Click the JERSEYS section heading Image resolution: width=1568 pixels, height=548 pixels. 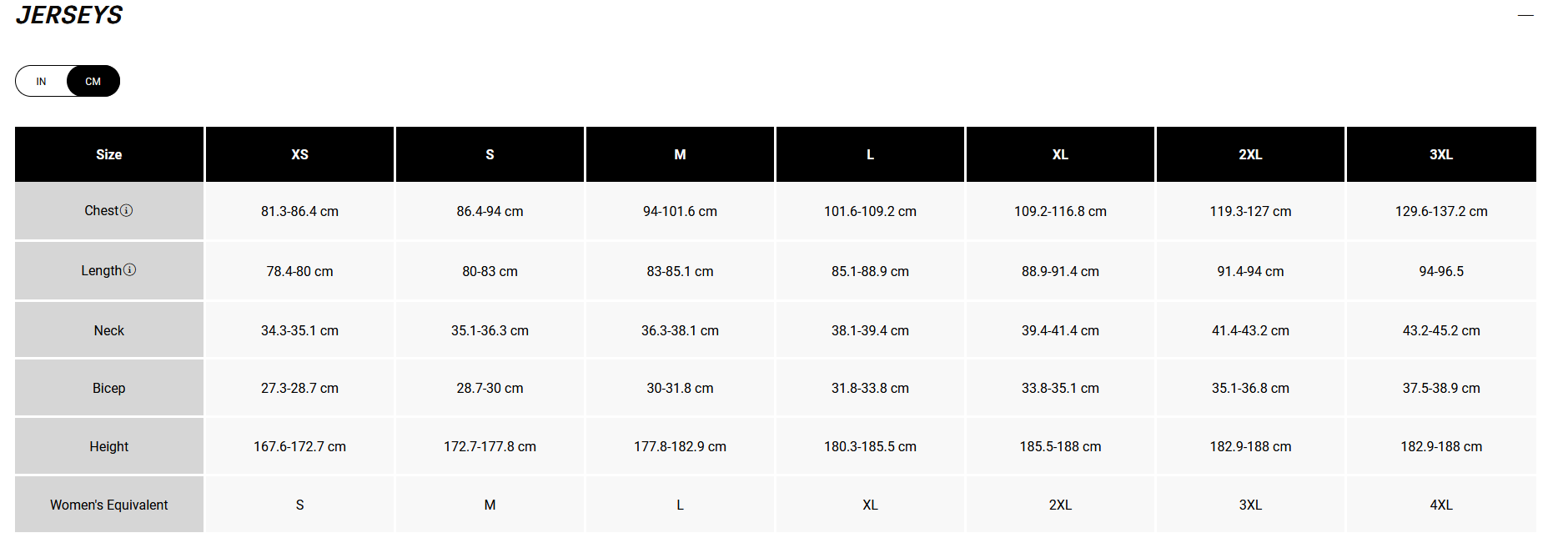point(69,15)
